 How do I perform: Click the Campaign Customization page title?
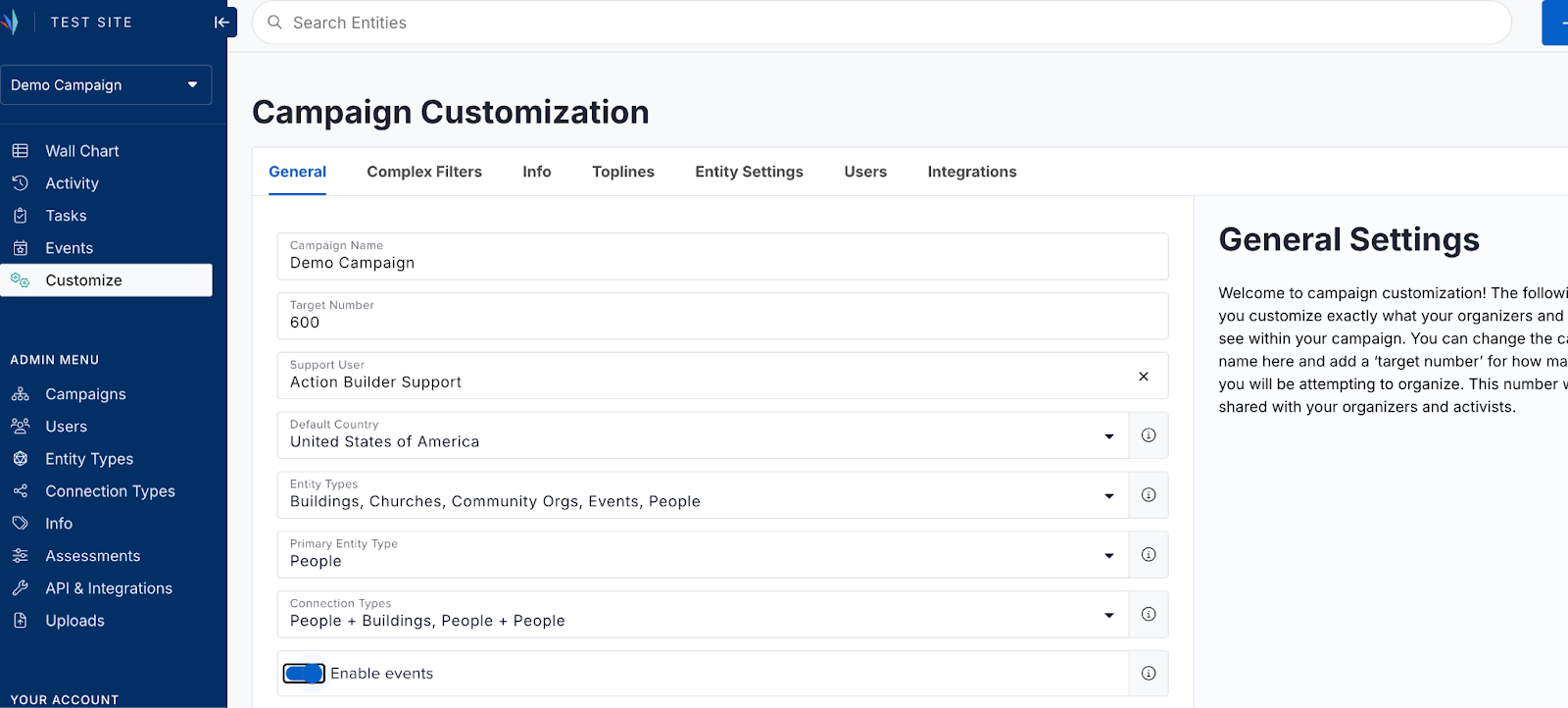point(451,112)
